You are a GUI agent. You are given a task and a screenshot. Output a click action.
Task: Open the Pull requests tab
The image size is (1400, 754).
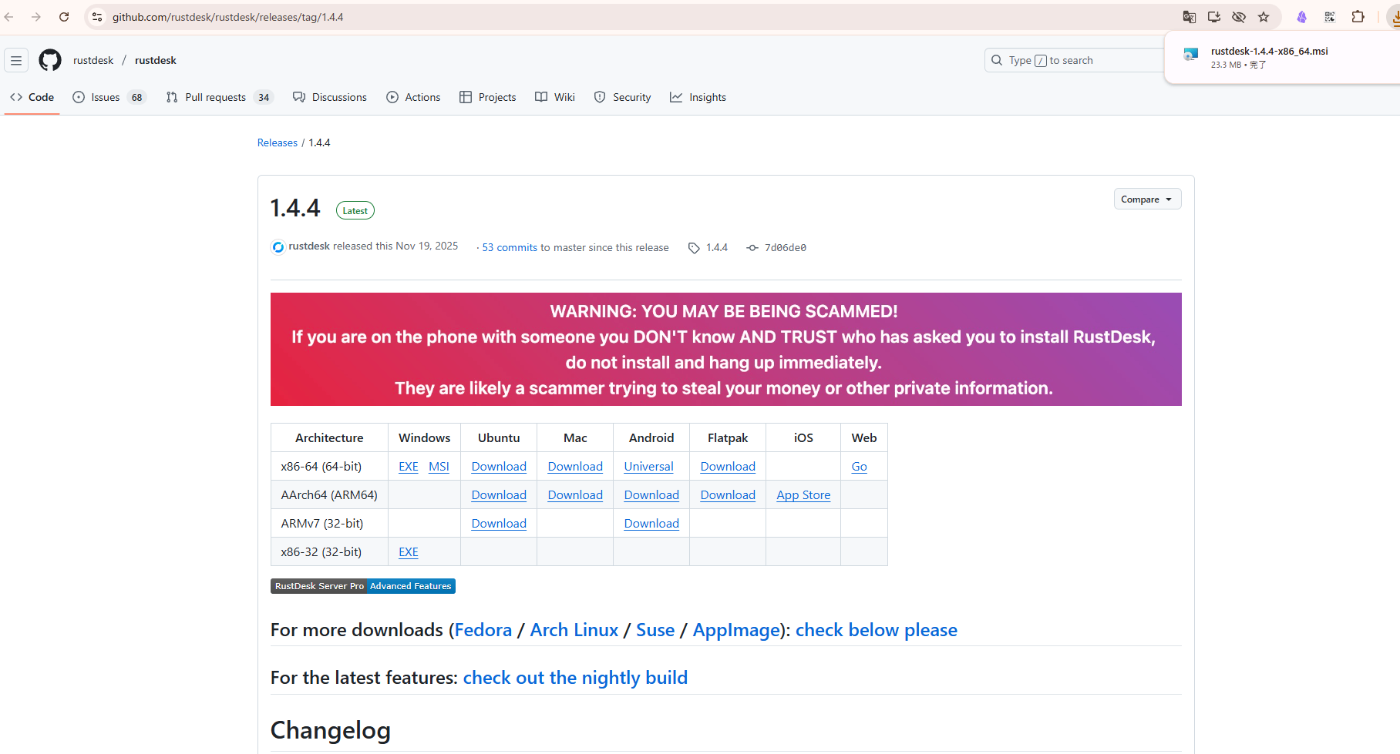point(219,97)
